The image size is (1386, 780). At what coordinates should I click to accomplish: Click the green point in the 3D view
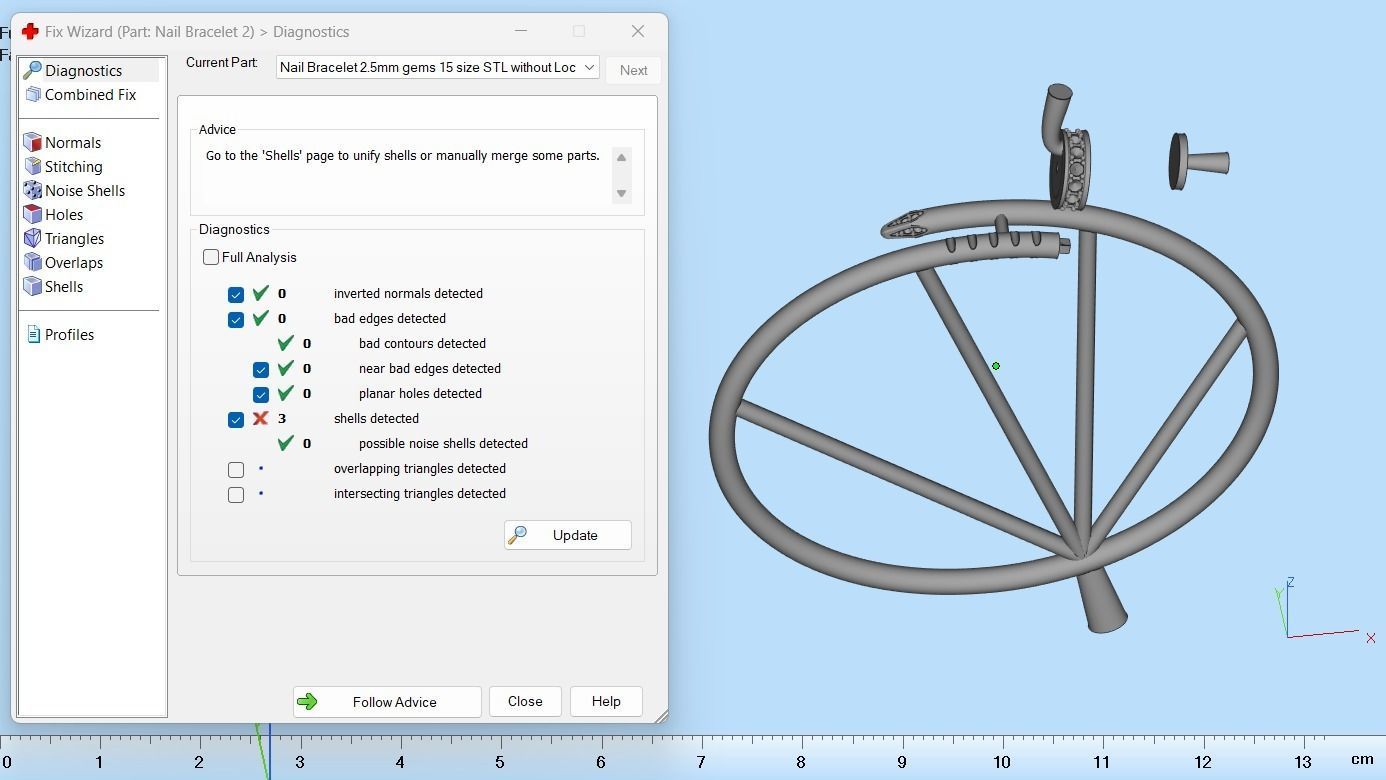996,366
